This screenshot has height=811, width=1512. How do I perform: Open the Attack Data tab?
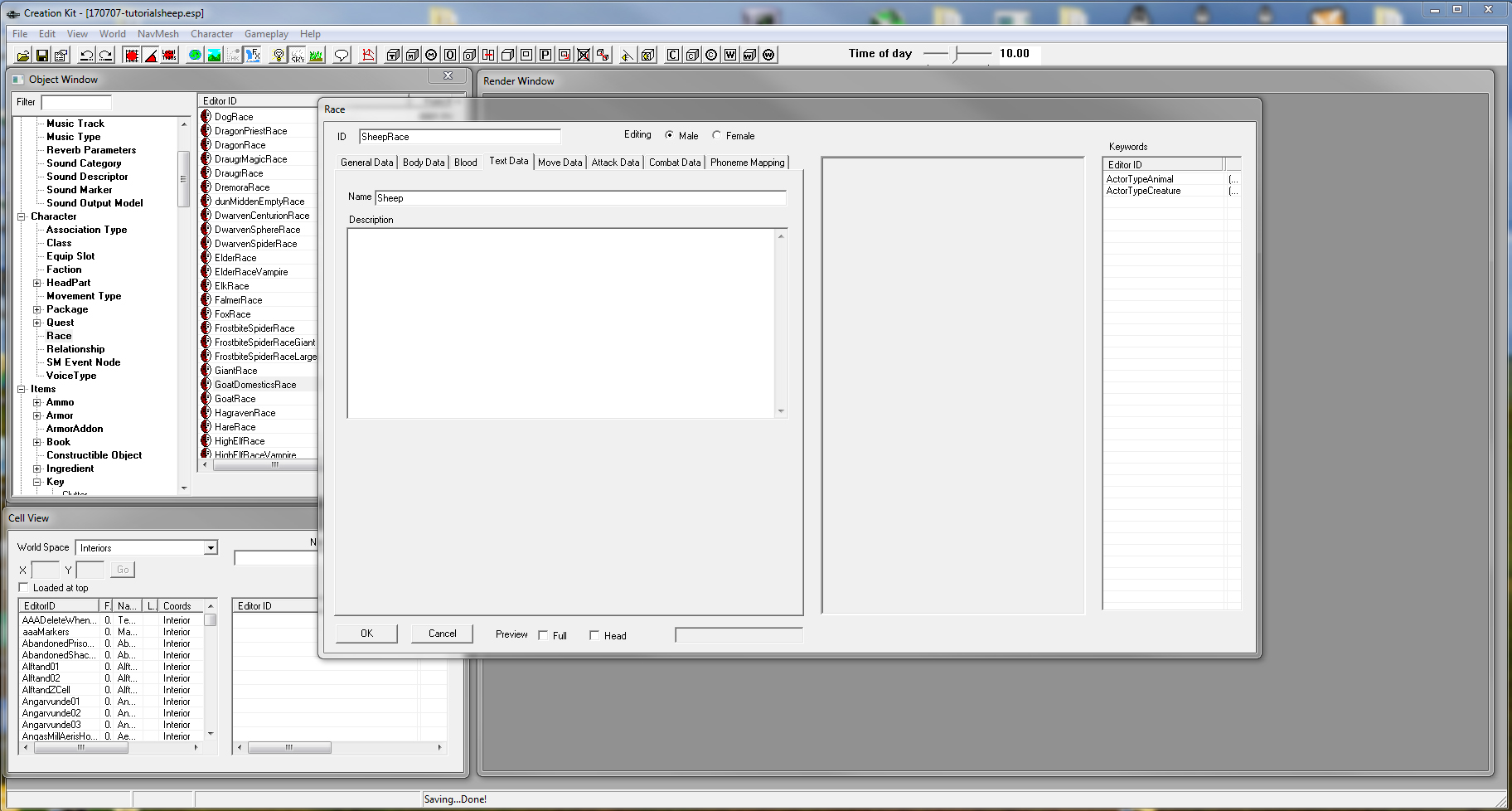(x=615, y=163)
